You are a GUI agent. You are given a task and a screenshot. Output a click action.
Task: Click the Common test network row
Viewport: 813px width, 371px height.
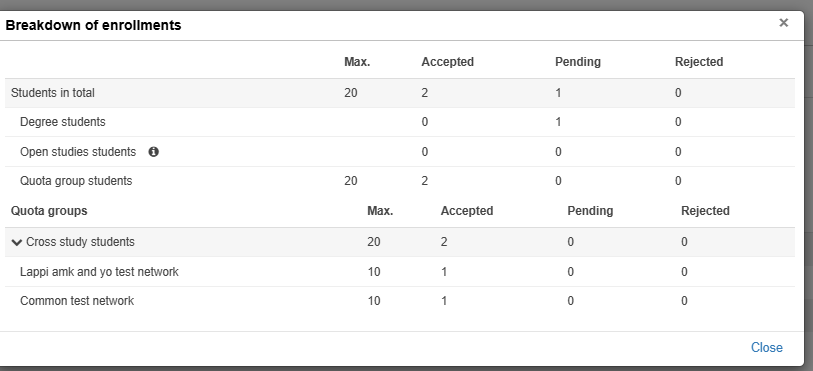400,301
